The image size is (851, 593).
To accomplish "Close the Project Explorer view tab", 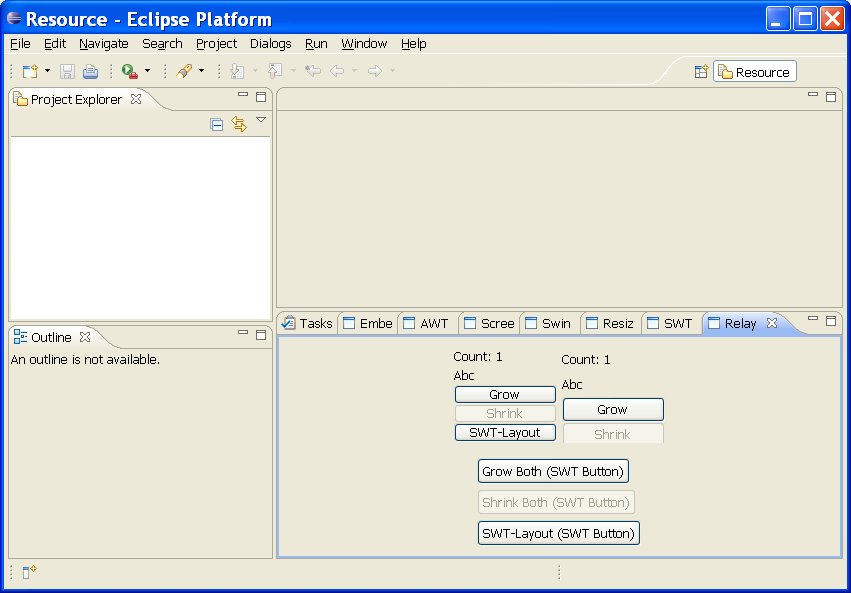I will pos(136,99).
